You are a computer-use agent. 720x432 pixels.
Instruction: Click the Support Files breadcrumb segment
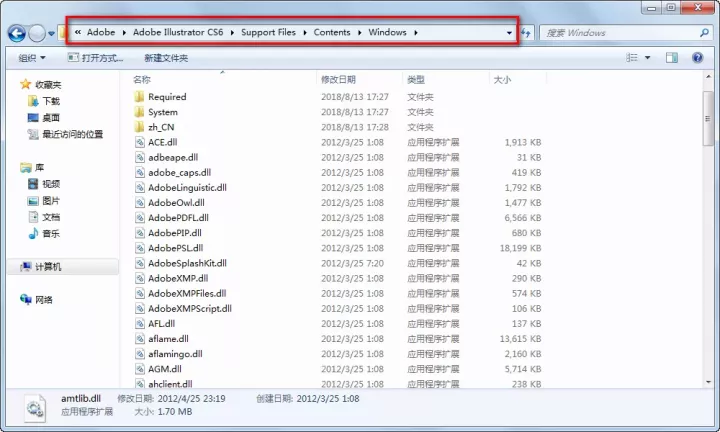(x=269, y=32)
